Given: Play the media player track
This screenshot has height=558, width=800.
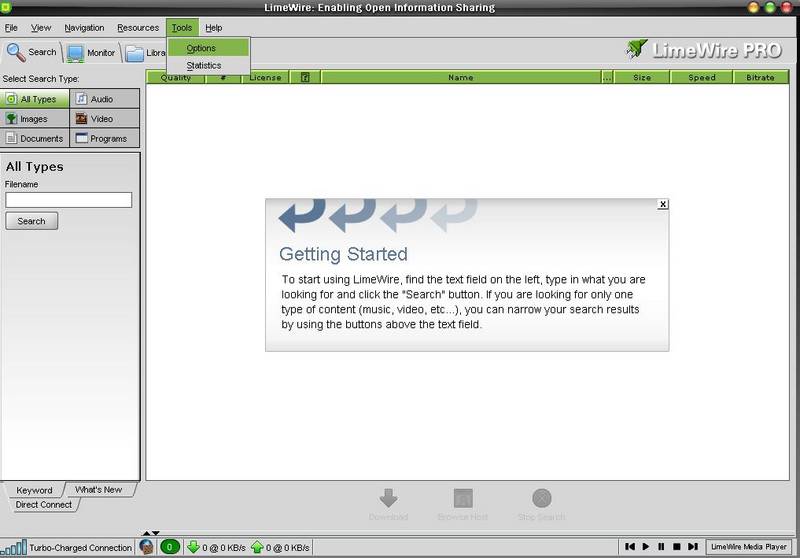Looking at the screenshot, I should 646,547.
